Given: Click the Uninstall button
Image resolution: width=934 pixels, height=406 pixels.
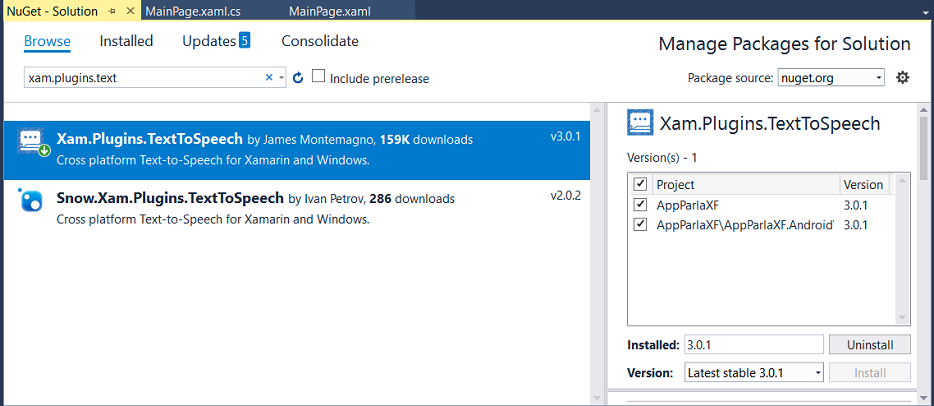Looking at the screenshot, I should pos(870,345).
